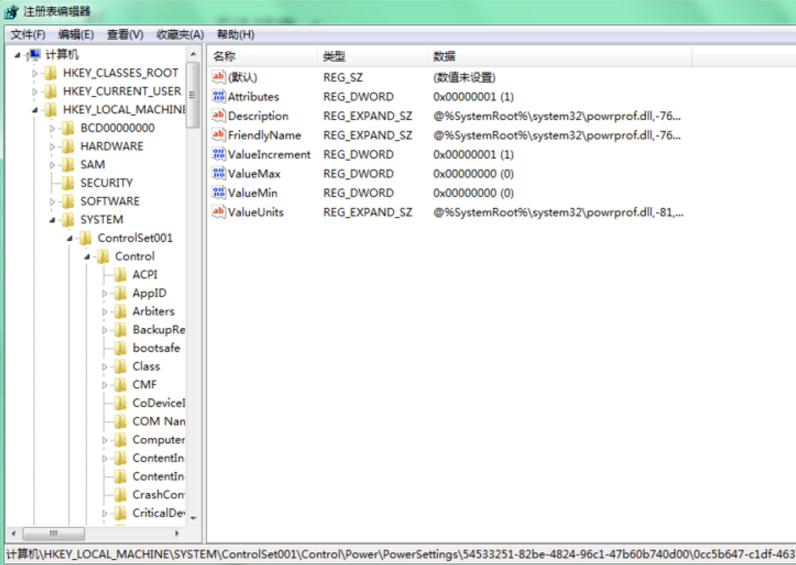Click the DWORD icon of ValueMax
This screenshot has width=796, height=565.
[x=219, y=173]
